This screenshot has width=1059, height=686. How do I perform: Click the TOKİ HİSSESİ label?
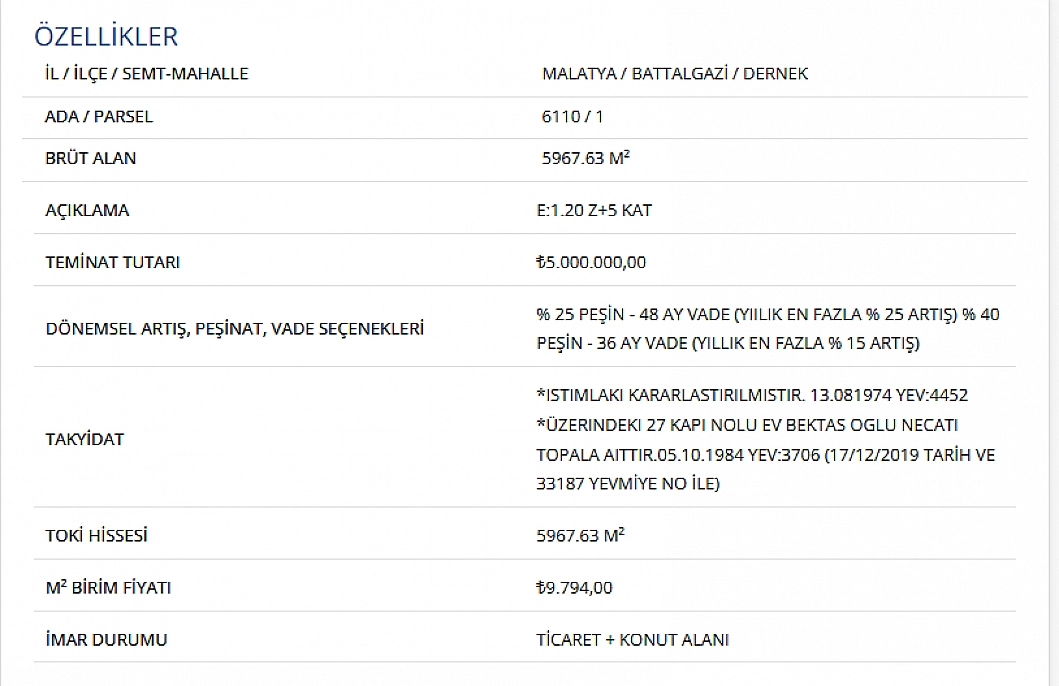96,535
